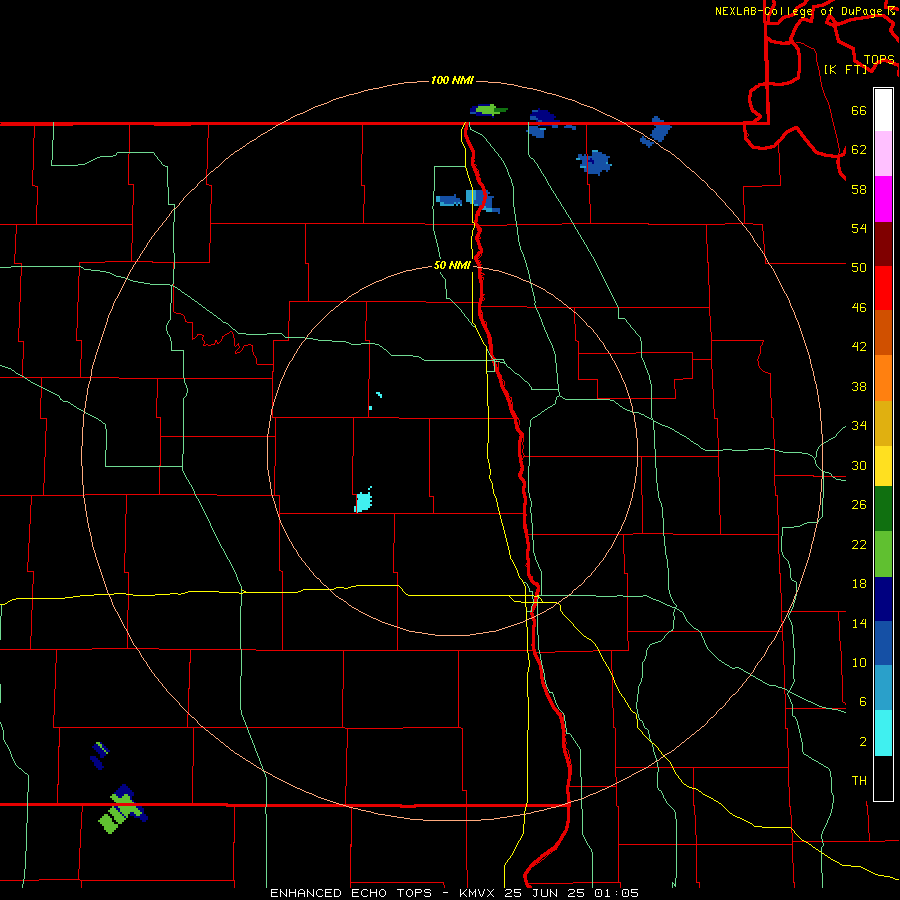Click the large green echo at bottom-left
This screenshot has height=900, width=900.
click(122, 810)
